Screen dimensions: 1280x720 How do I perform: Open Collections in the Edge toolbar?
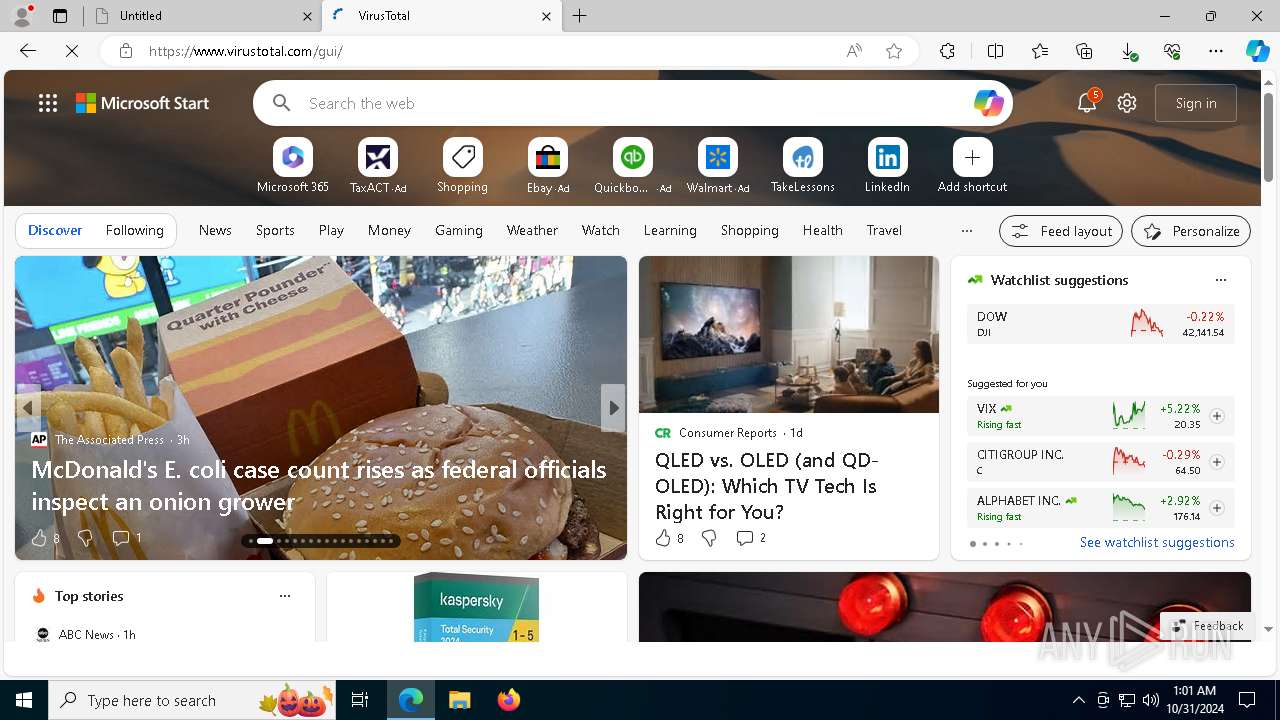(1084, 51)
